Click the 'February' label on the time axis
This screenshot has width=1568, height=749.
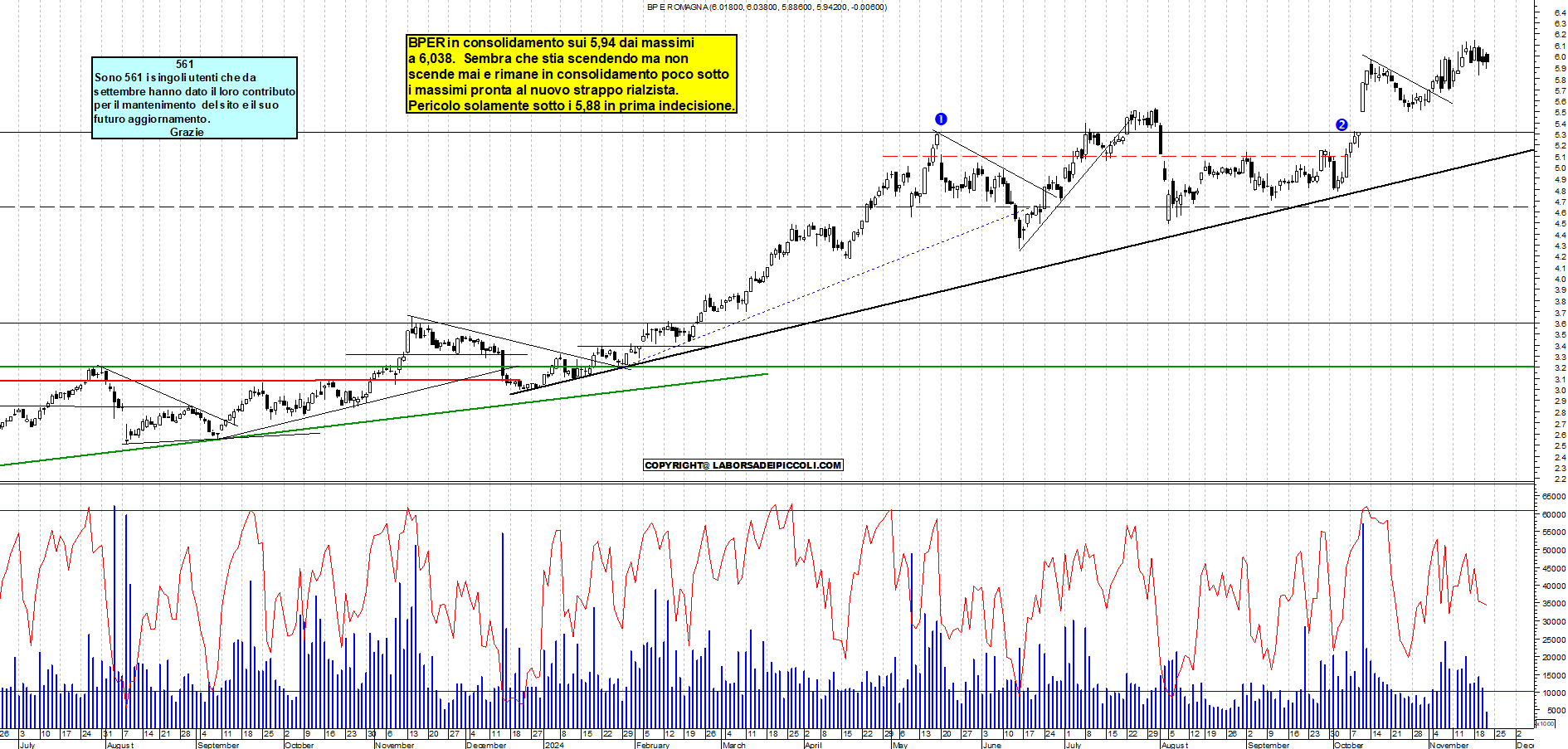coord(652,745)
